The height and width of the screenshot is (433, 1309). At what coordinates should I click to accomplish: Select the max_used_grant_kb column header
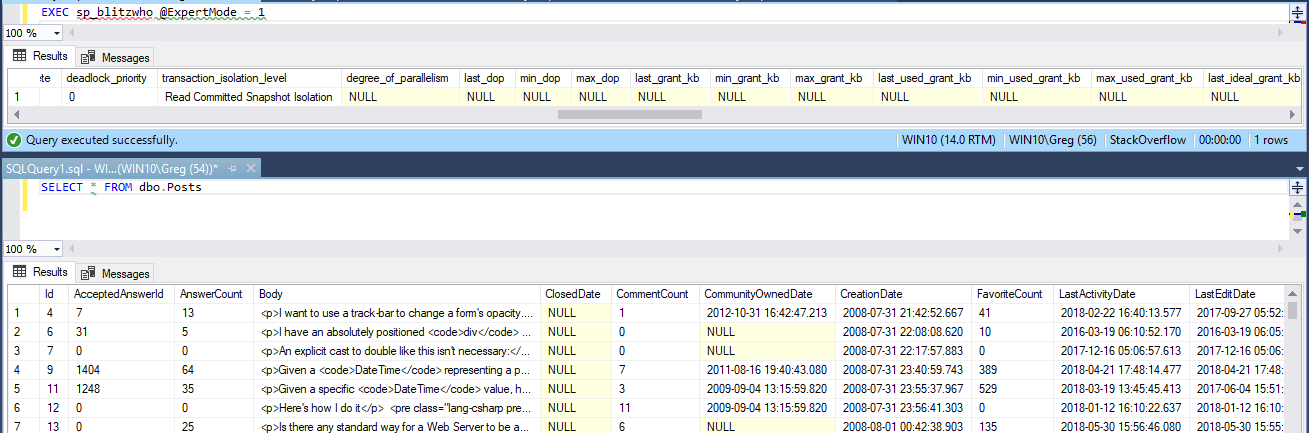(x=1147, y=78)
